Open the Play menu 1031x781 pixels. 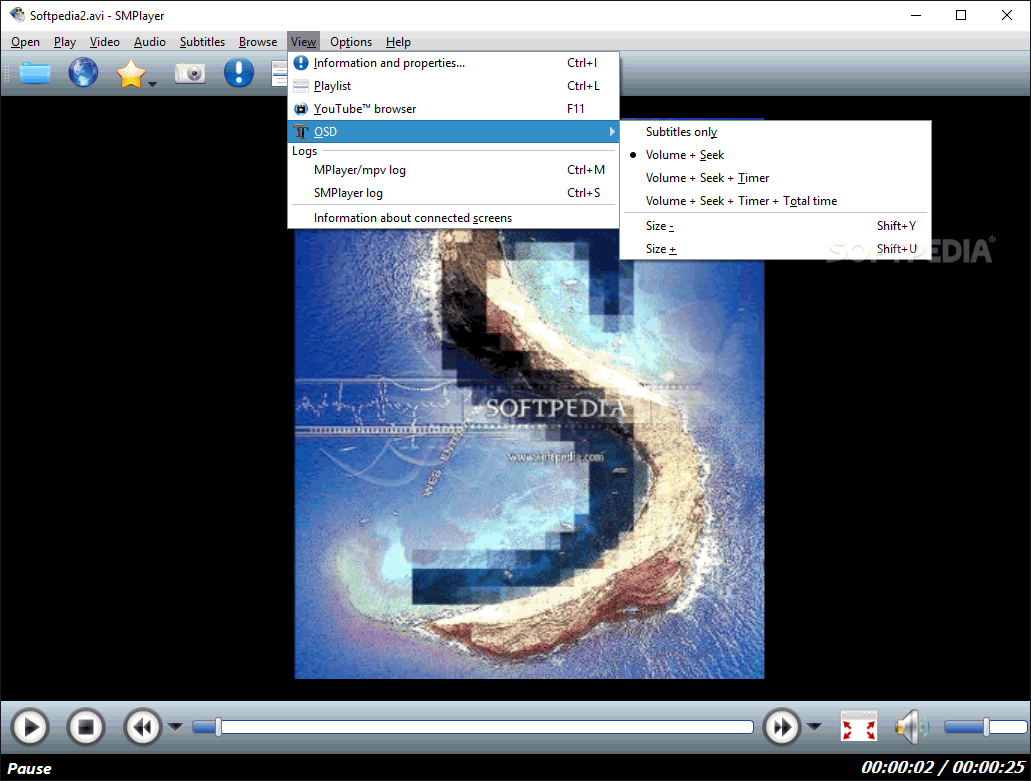(x=64, y=42)
